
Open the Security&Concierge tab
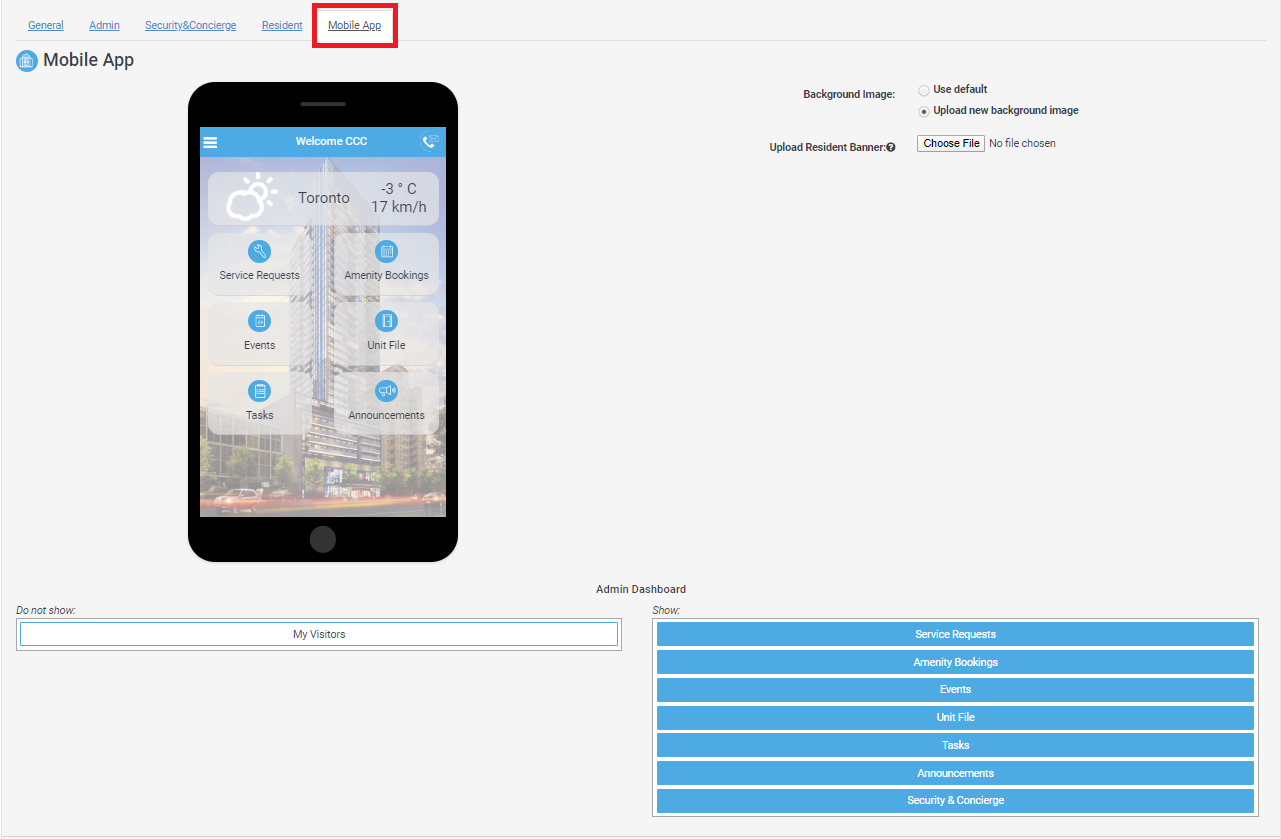[x=191, y=25]
